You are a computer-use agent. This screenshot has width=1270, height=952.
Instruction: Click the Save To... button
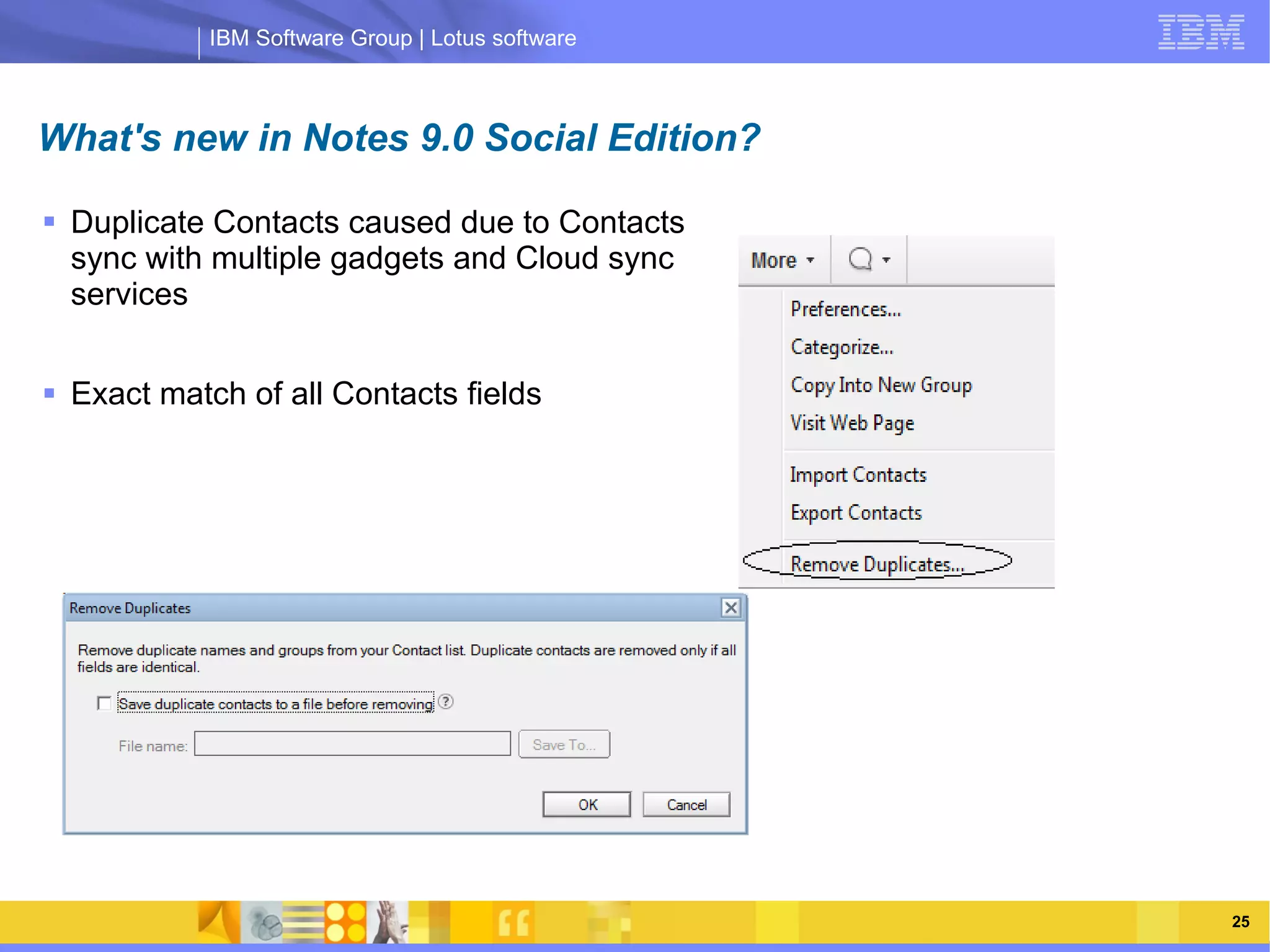click(564, 744)
